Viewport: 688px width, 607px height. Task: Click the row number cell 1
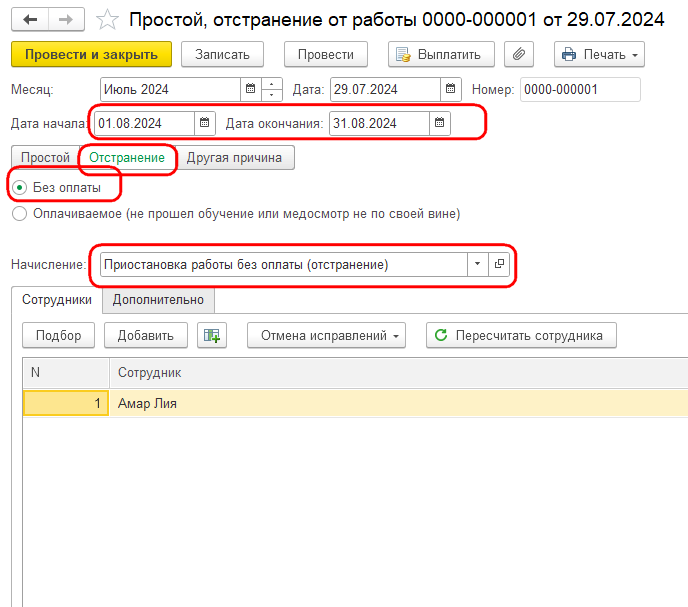click(x=66, y=403)
